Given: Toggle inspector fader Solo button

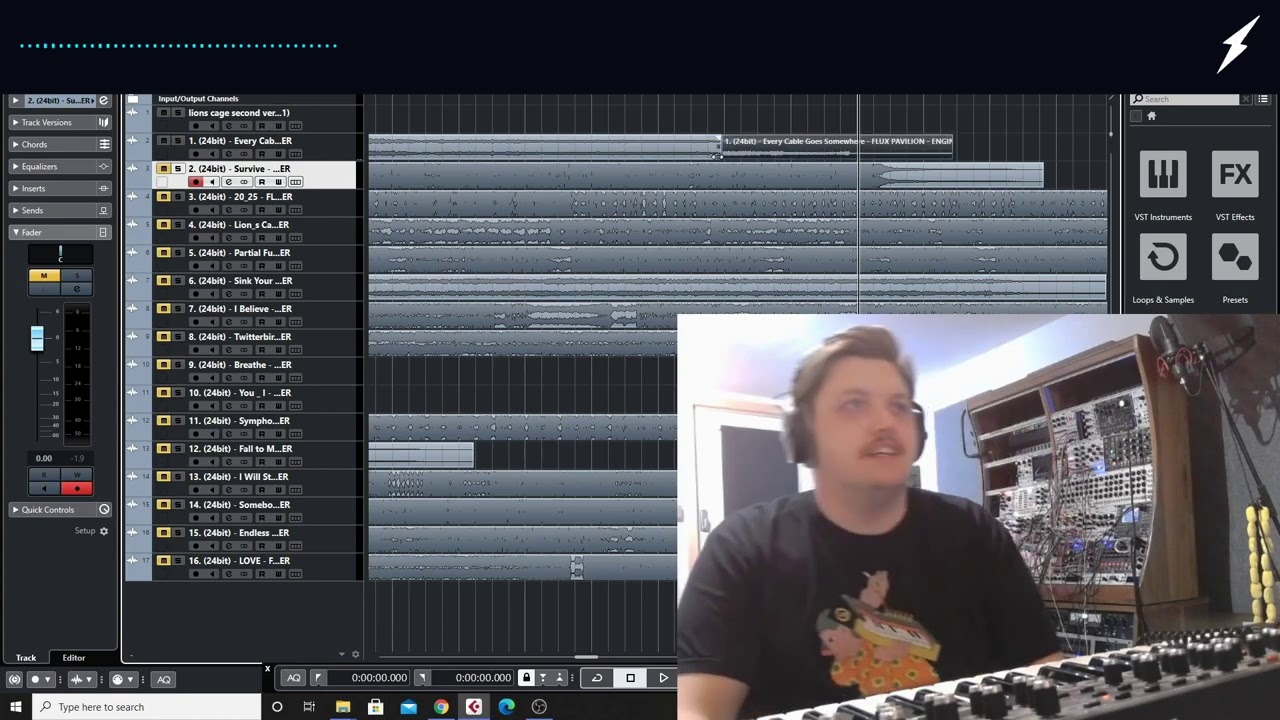Looking at the screenshot, I should tap(76, 276).
